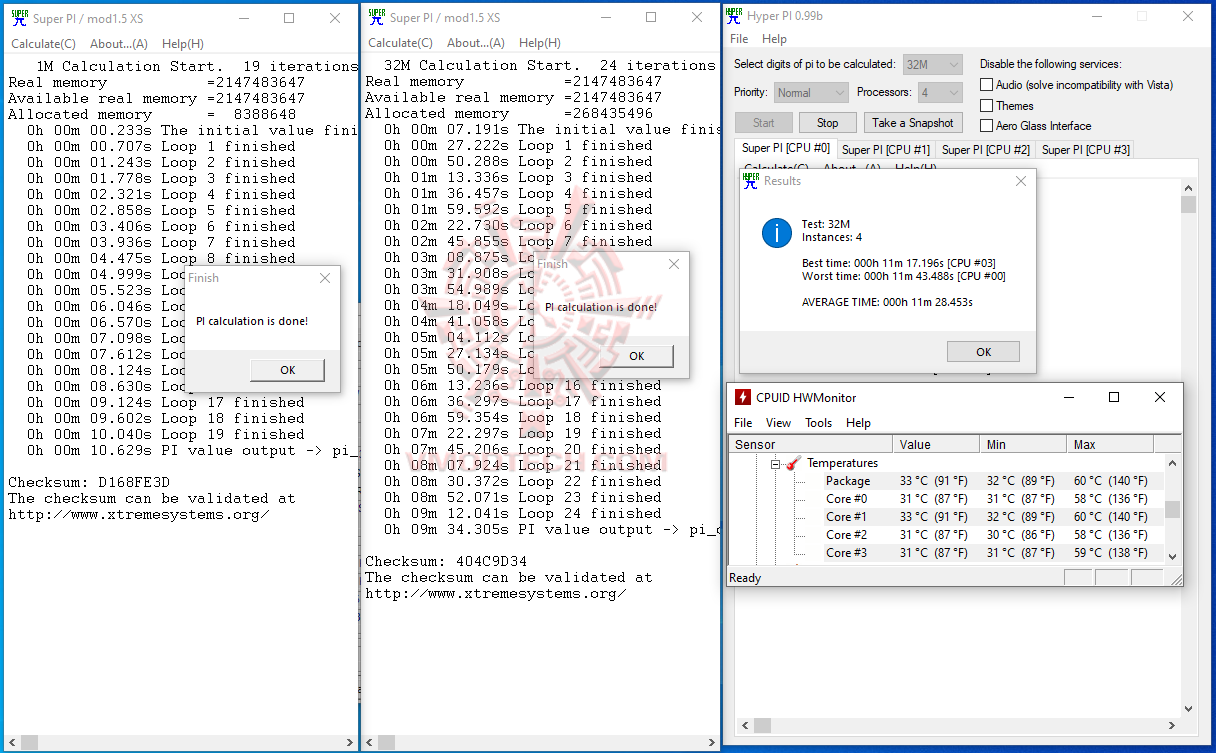
Task: Click the xtremesystems.org URL in the 32M window
Action: [496, 593]
